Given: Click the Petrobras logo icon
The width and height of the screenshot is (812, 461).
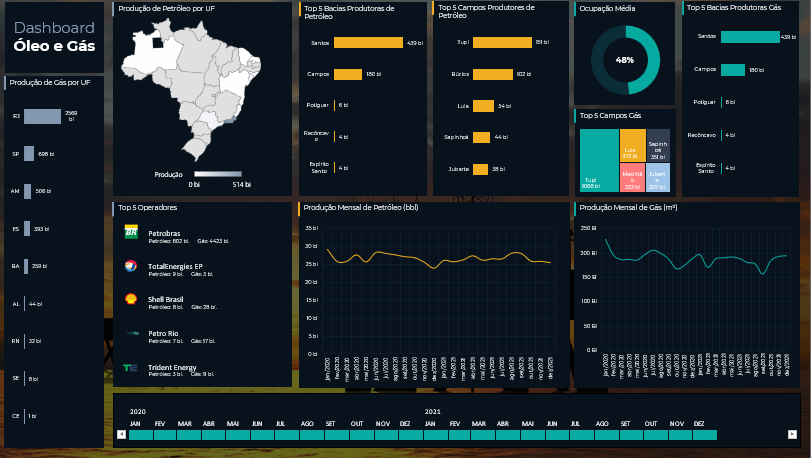Looking at the screenshot, I should (131, 232).
